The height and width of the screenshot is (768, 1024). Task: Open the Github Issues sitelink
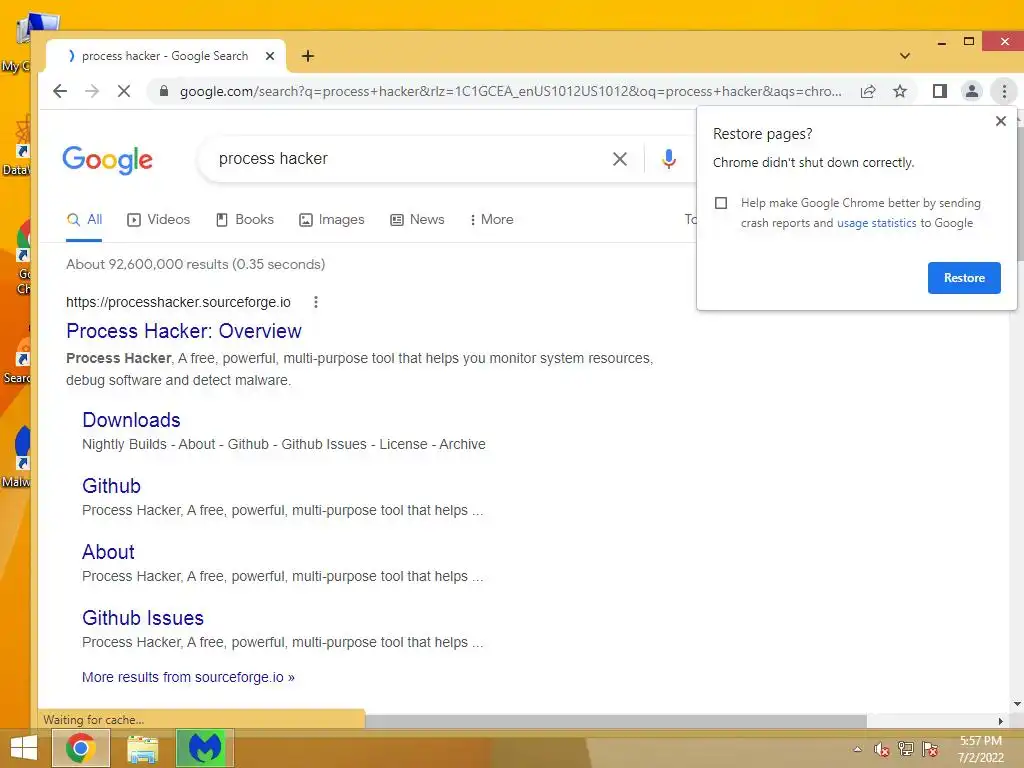[x=143, y=618]
